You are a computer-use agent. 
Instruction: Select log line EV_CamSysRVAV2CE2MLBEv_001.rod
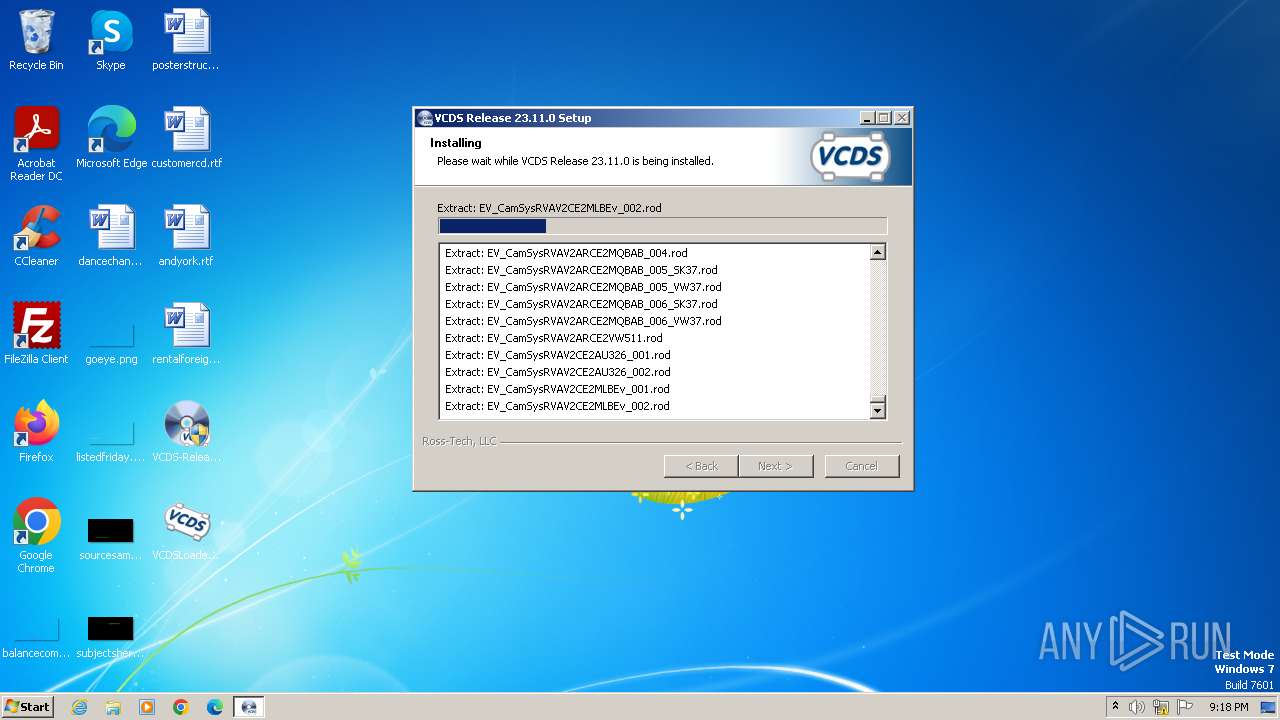click(557, 389)
